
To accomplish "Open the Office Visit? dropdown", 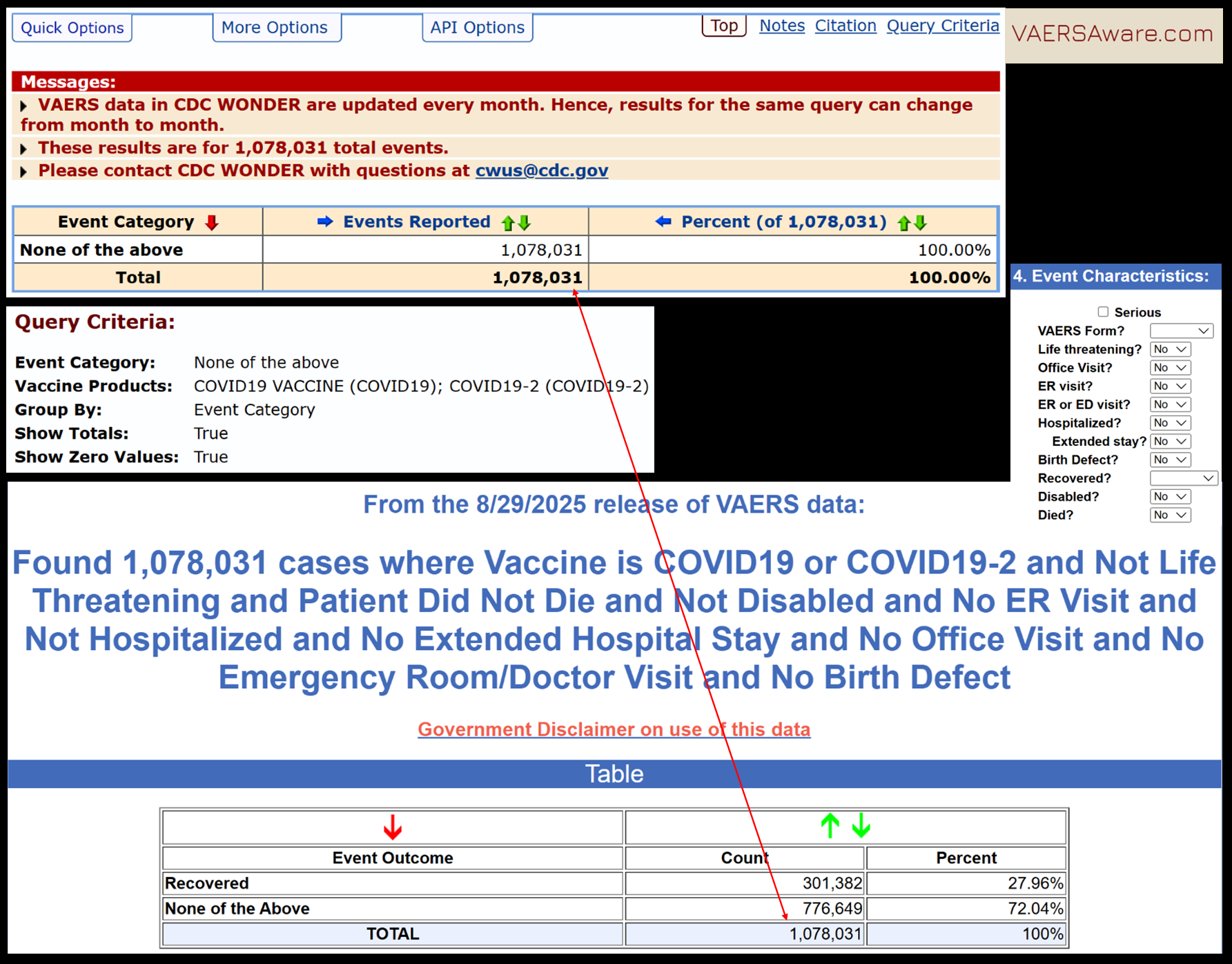I will (x=1171, y=368).
